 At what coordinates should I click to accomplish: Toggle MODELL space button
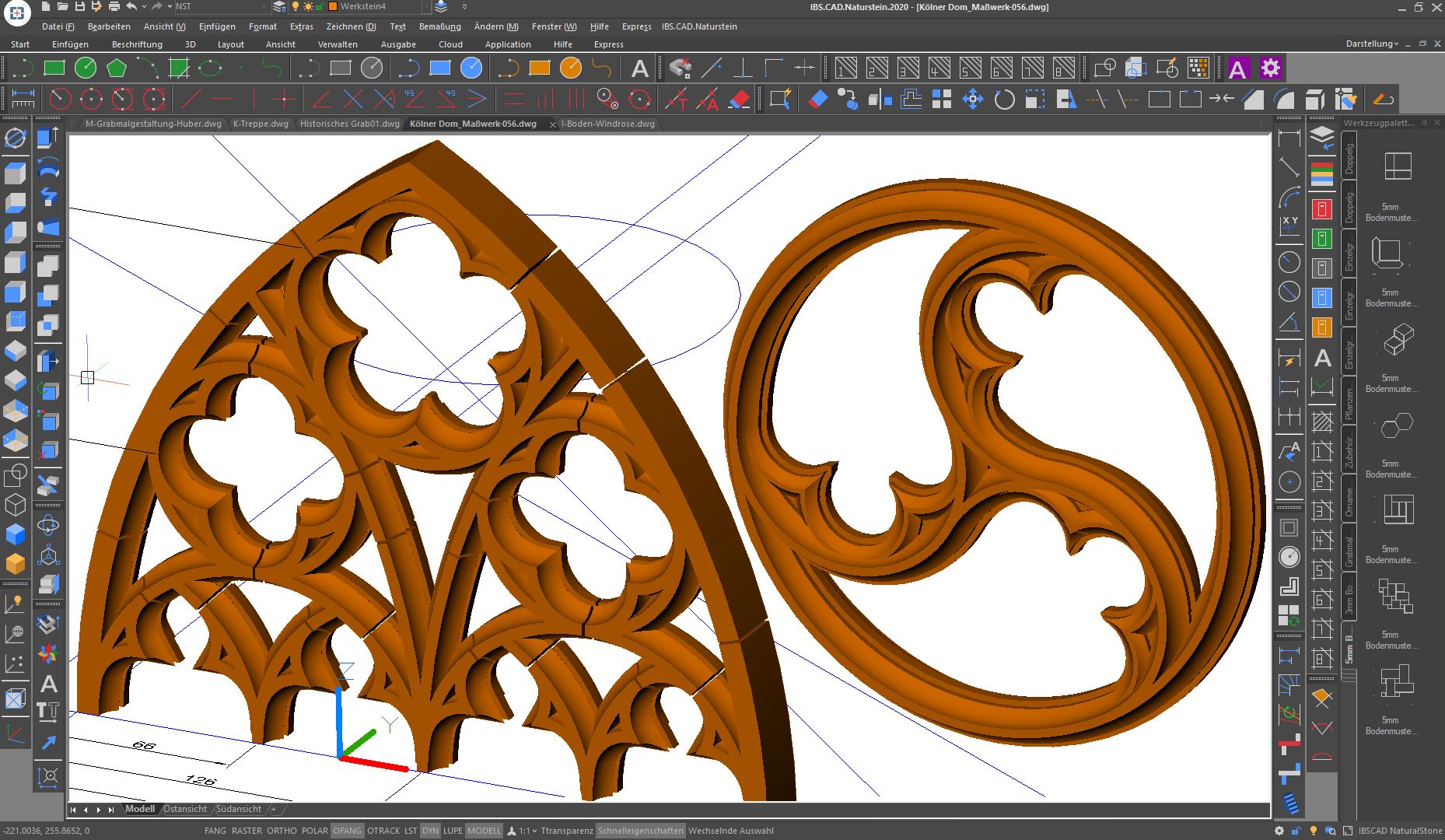(x=484, y=831)
